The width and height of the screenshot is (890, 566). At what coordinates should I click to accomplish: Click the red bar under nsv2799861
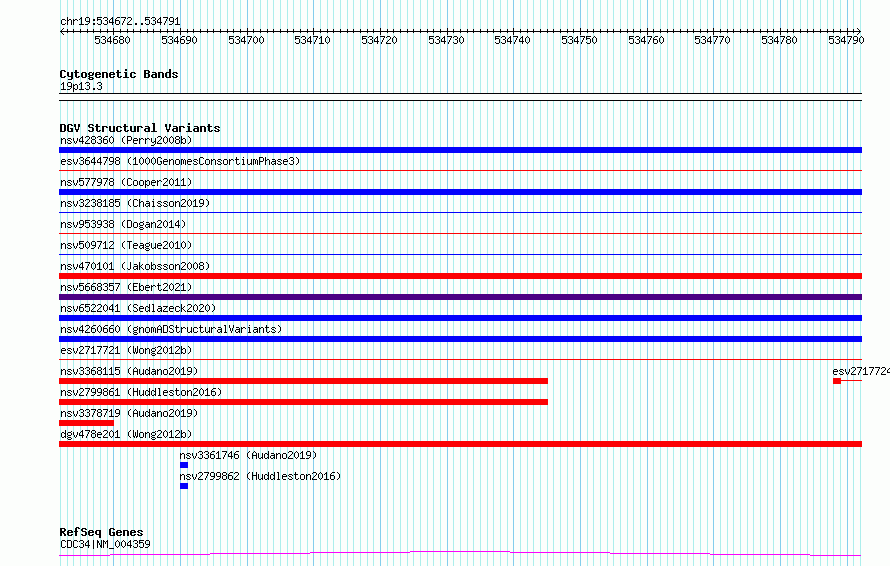[303, 402]
